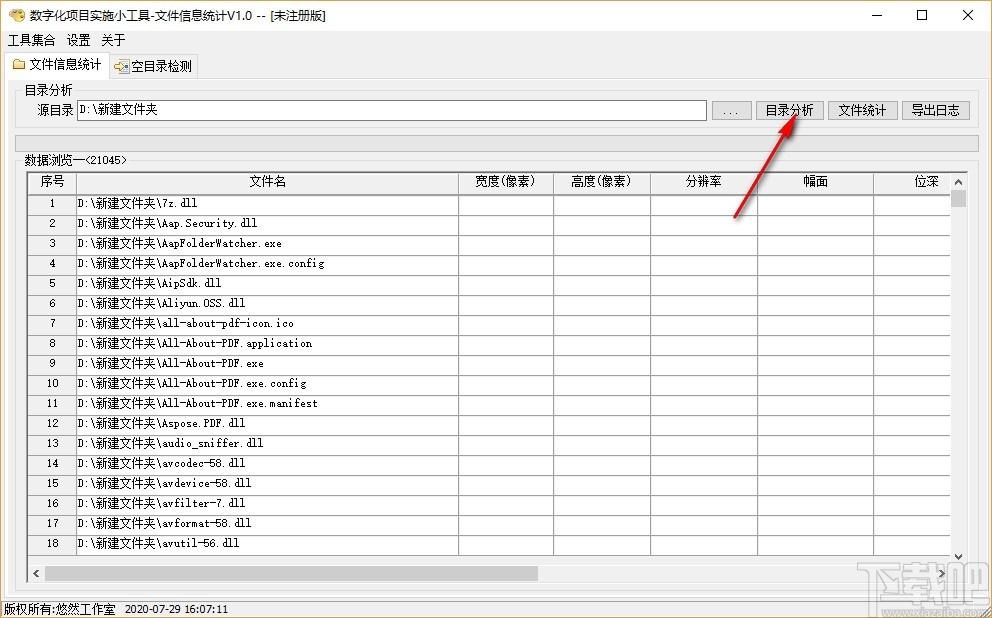Click sequence number 10 cell
The image size is (992, 618).
[x=52, y=383]
